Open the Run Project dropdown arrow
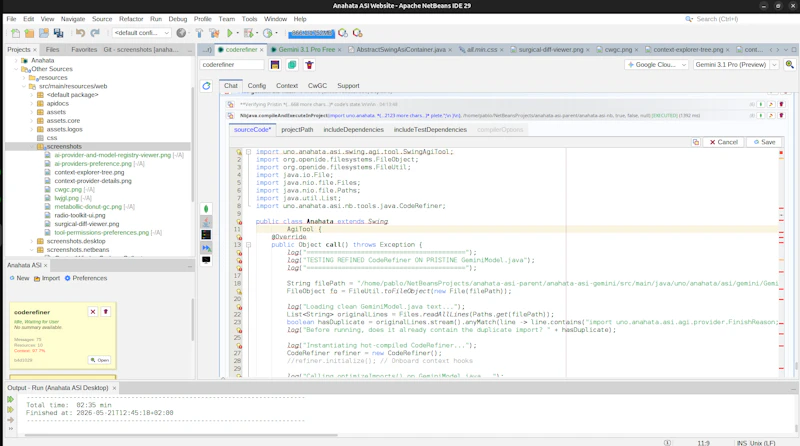The width and height of the screenshot is (800, 446). pos(237,33)
